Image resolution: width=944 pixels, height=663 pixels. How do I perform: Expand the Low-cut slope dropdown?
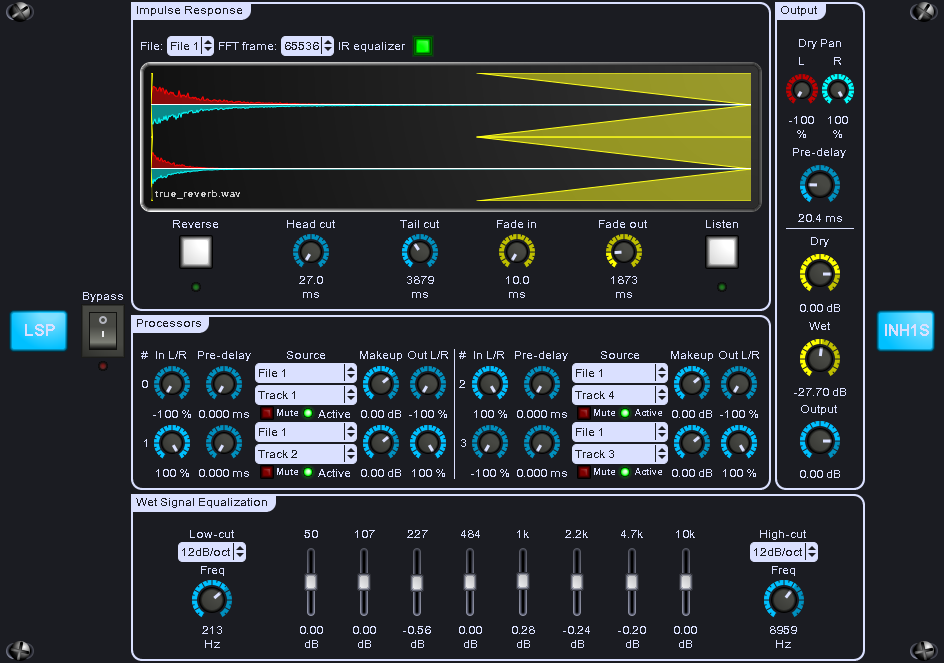(x=211, y=552)
